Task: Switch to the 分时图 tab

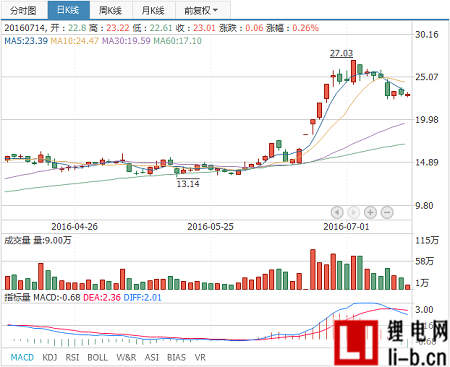Action: point(24,10)
